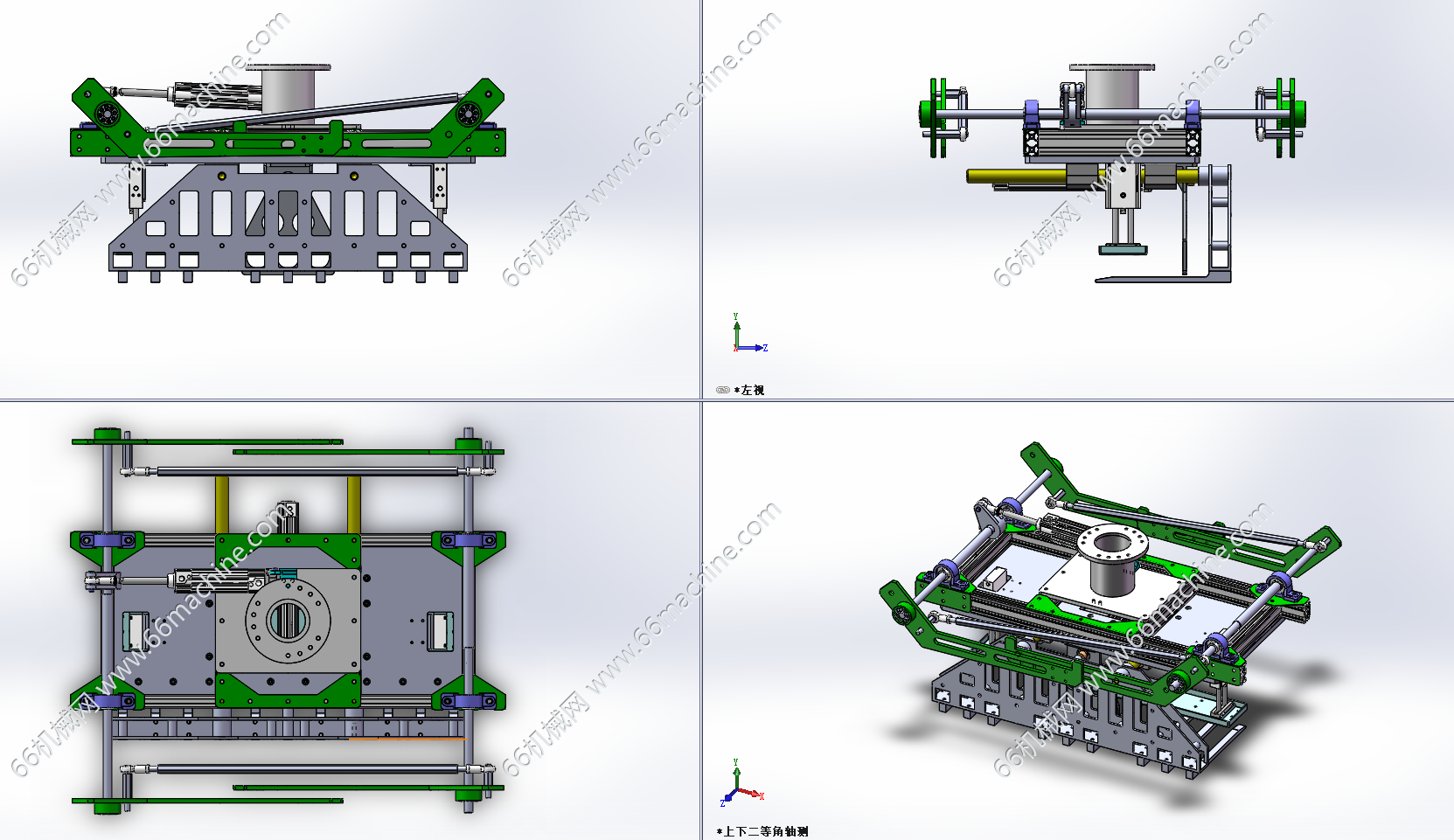Select the pneumatic cylinder in the top-down view
The image size is (1454, 840).
210,579
